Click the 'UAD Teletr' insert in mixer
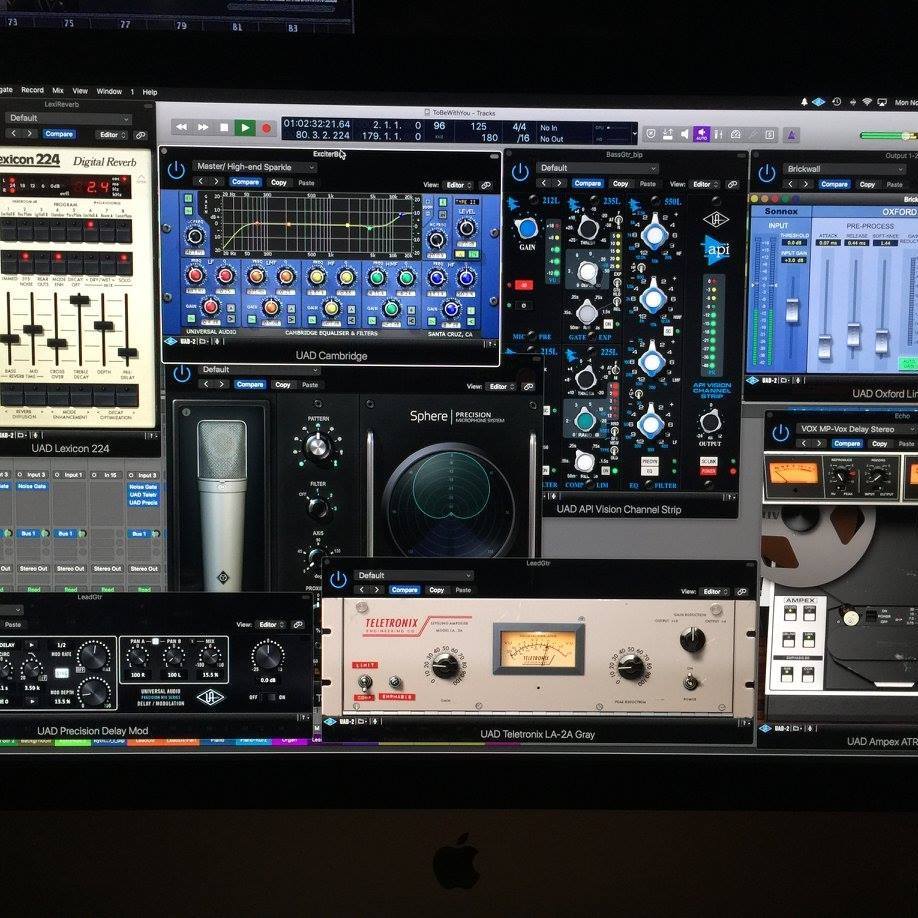 tap(143, 495)
